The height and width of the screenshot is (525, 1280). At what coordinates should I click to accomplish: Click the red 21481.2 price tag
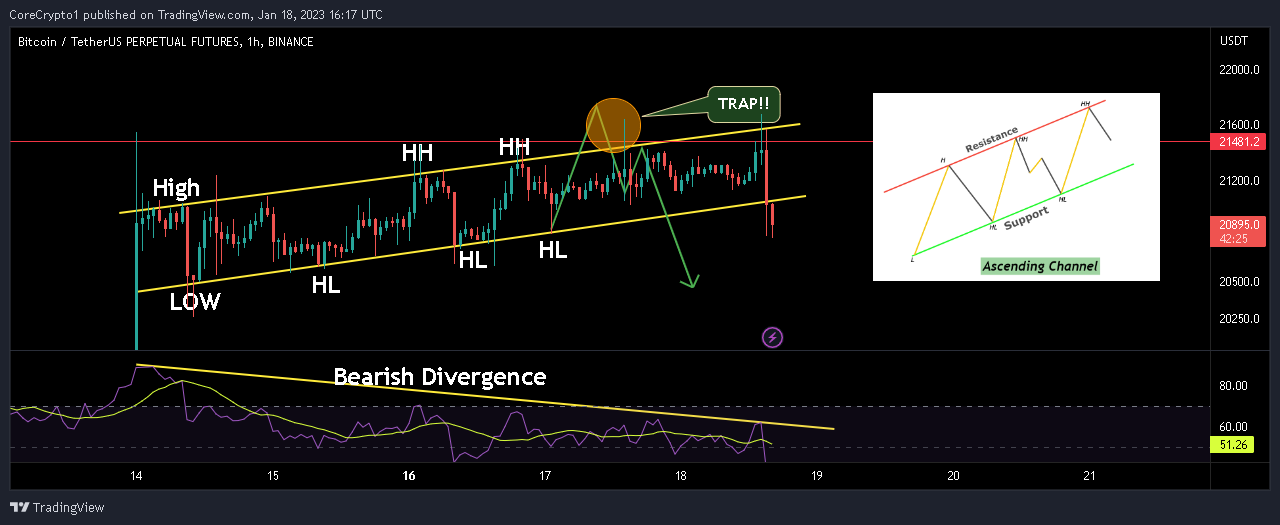[1238, 142]
